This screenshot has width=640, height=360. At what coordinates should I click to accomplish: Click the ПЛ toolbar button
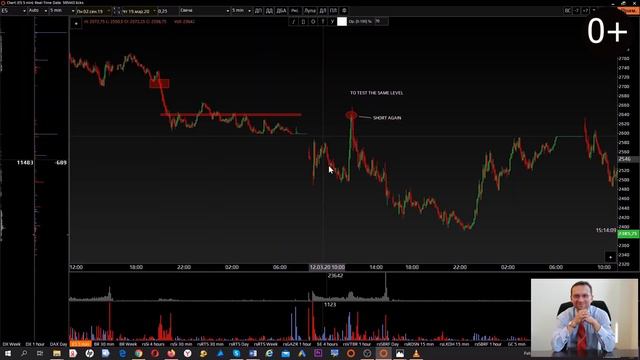pyautogui.click(x=333, y=11)
